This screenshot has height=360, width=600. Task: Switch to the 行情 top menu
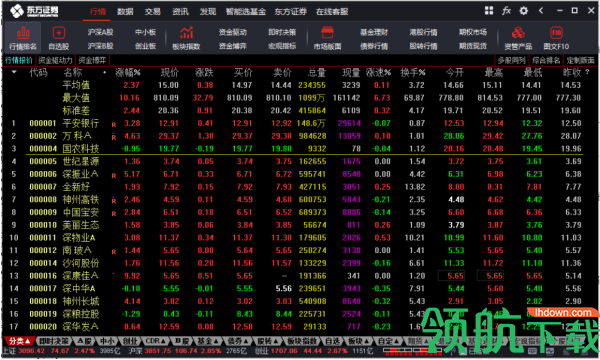[98, 11]
